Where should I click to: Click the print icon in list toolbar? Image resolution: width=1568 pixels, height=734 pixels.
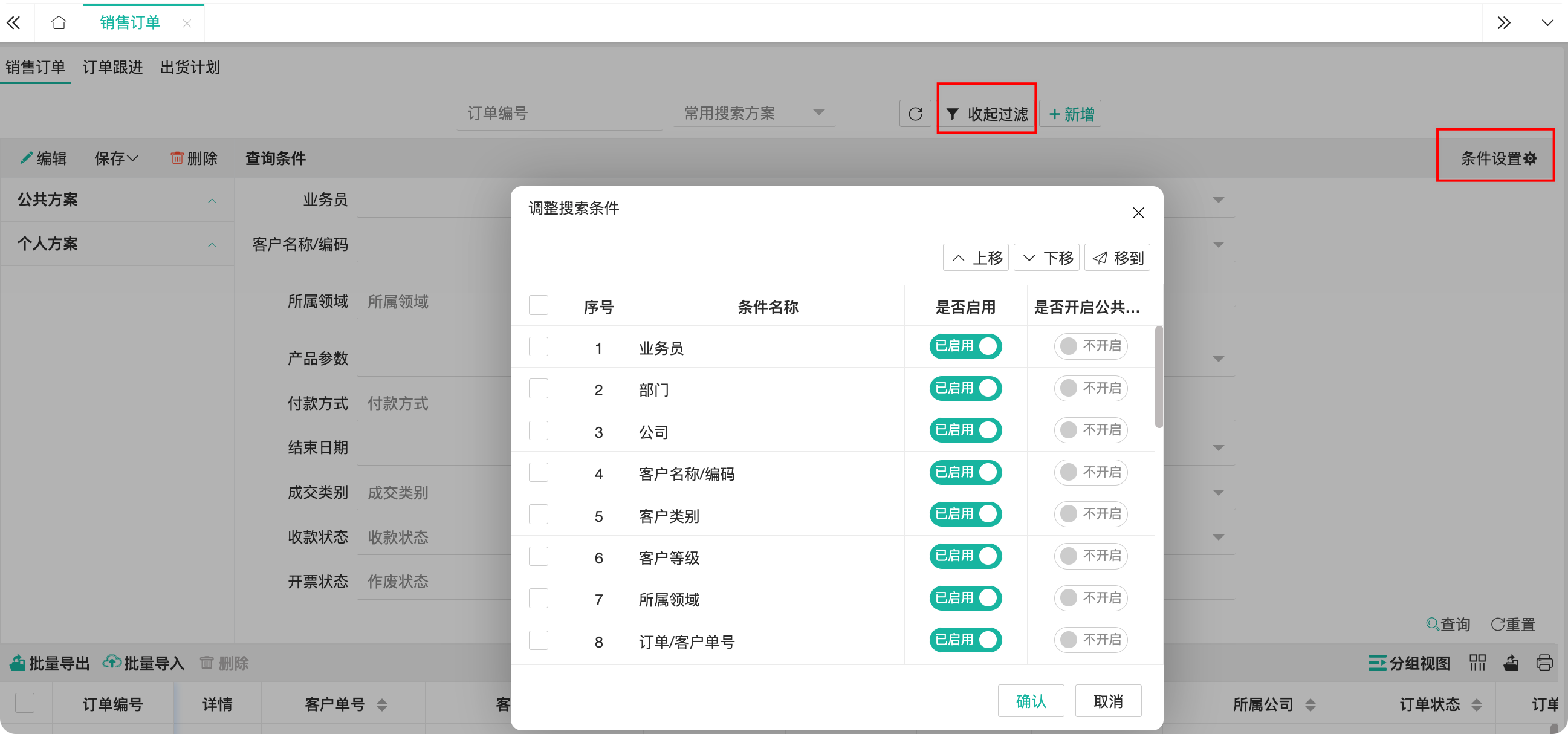point(1544,662)
